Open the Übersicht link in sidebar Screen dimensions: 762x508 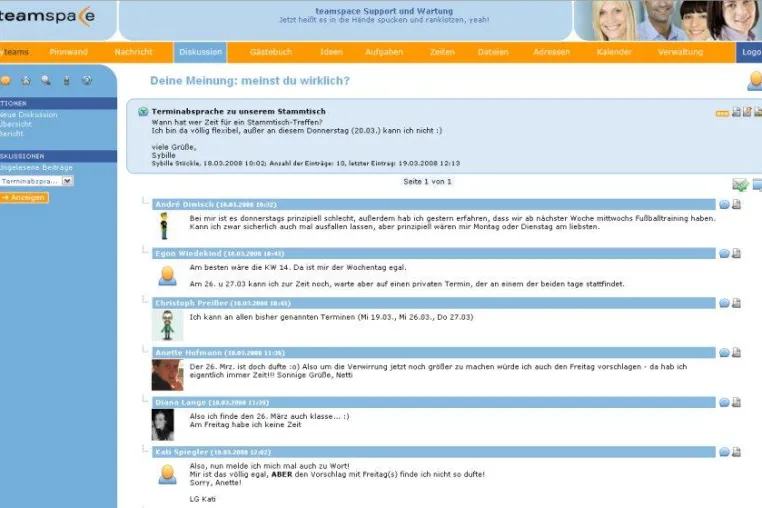16,124
